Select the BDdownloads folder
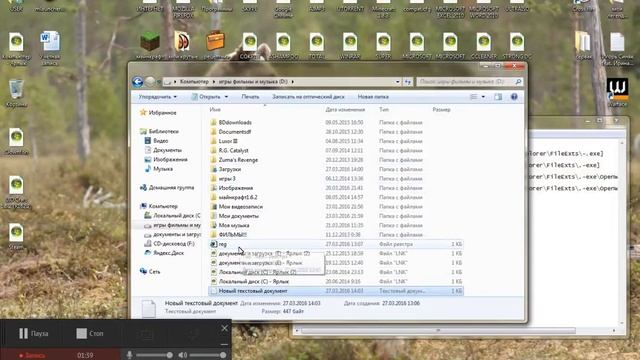This screenshot has height=360, width=640. (235, 122)
